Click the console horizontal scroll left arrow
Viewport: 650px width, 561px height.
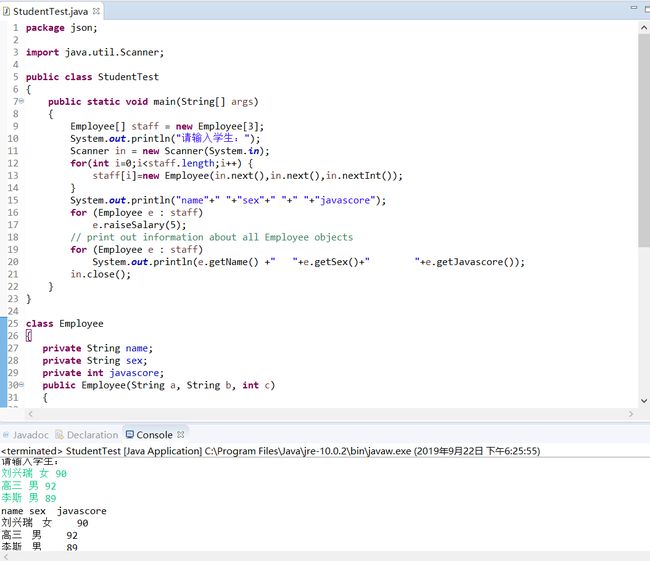coord(5,557)
